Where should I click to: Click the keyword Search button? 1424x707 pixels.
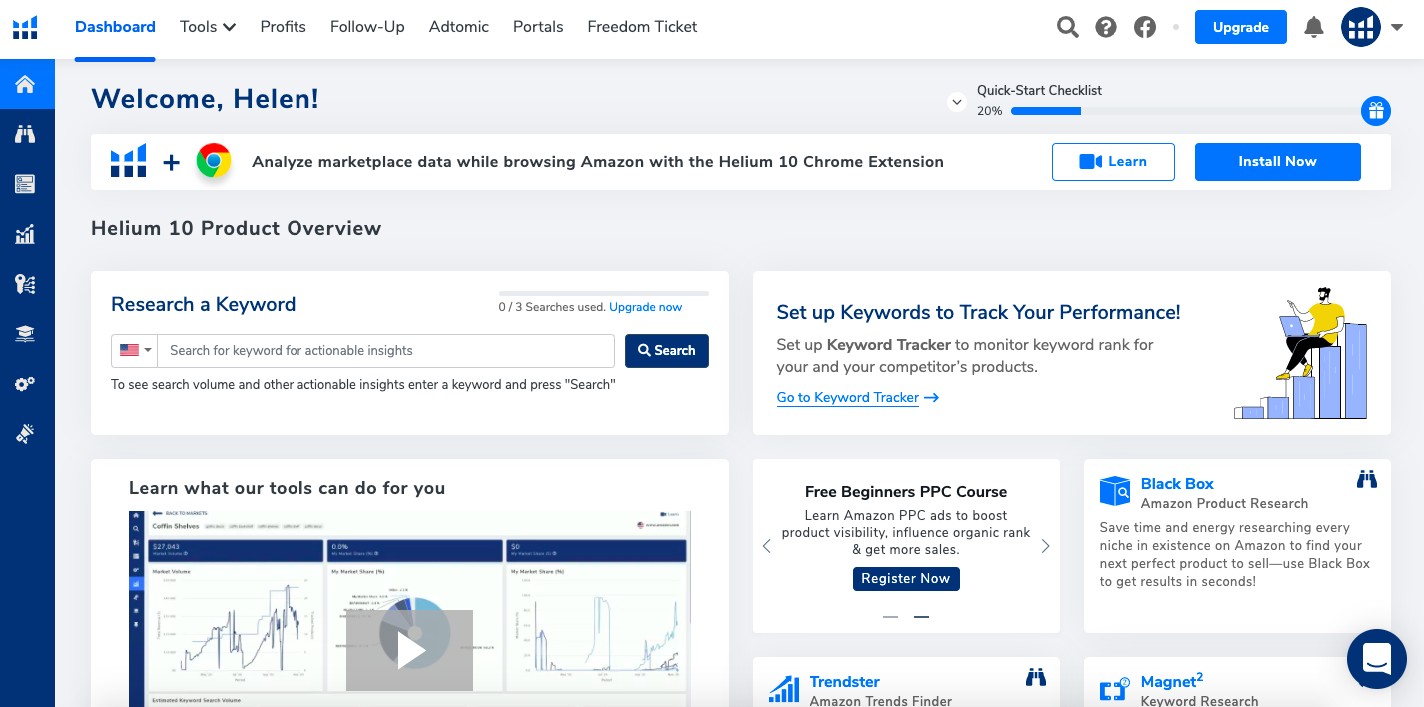point(667,350)
